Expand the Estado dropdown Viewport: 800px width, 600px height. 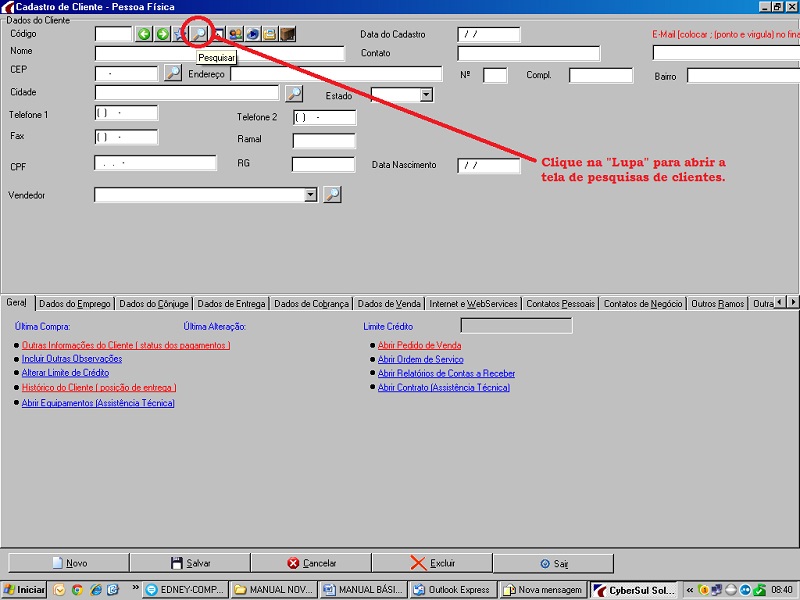click(x=426, y=94)
